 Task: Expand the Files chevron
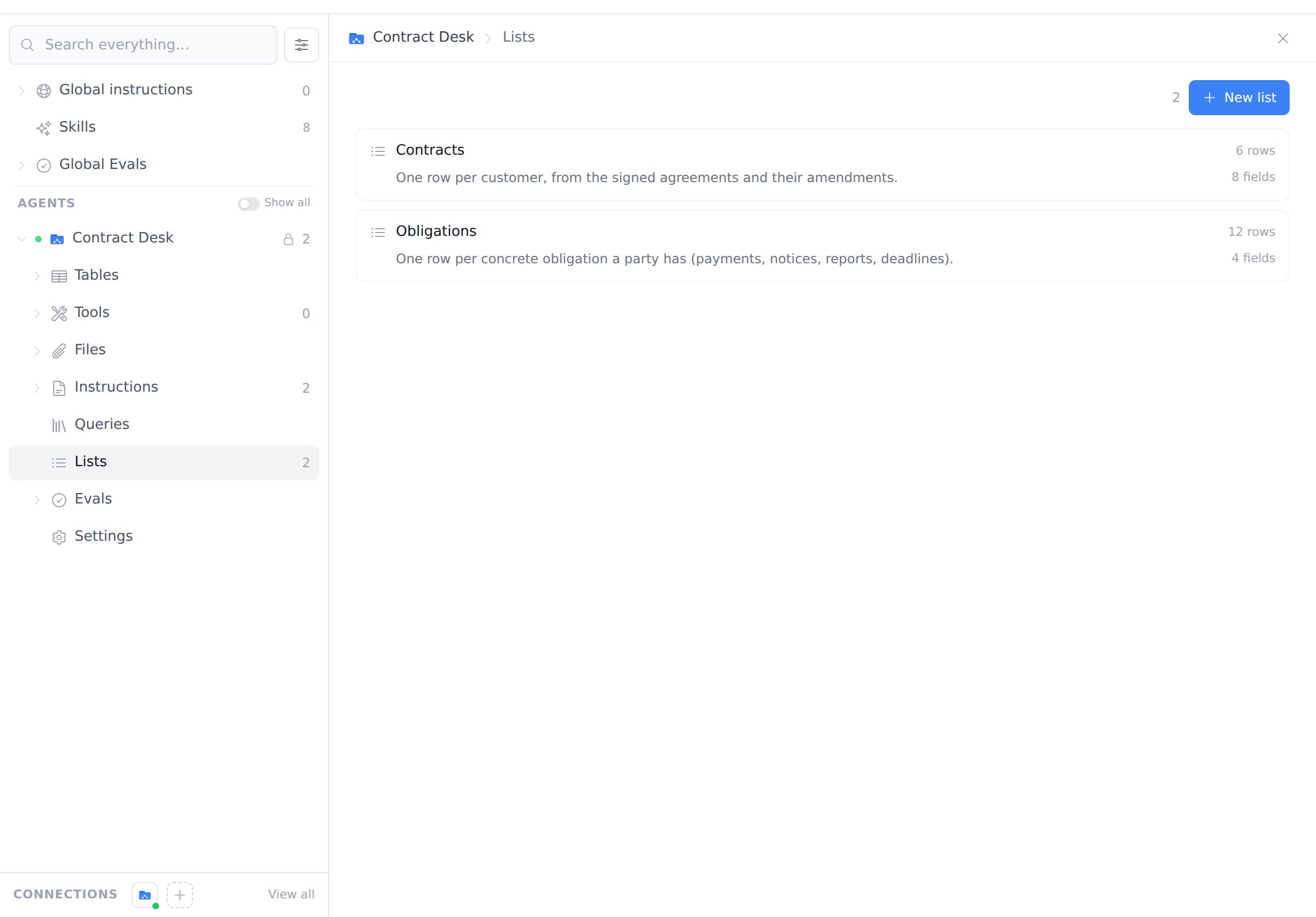tap(37, 351)
